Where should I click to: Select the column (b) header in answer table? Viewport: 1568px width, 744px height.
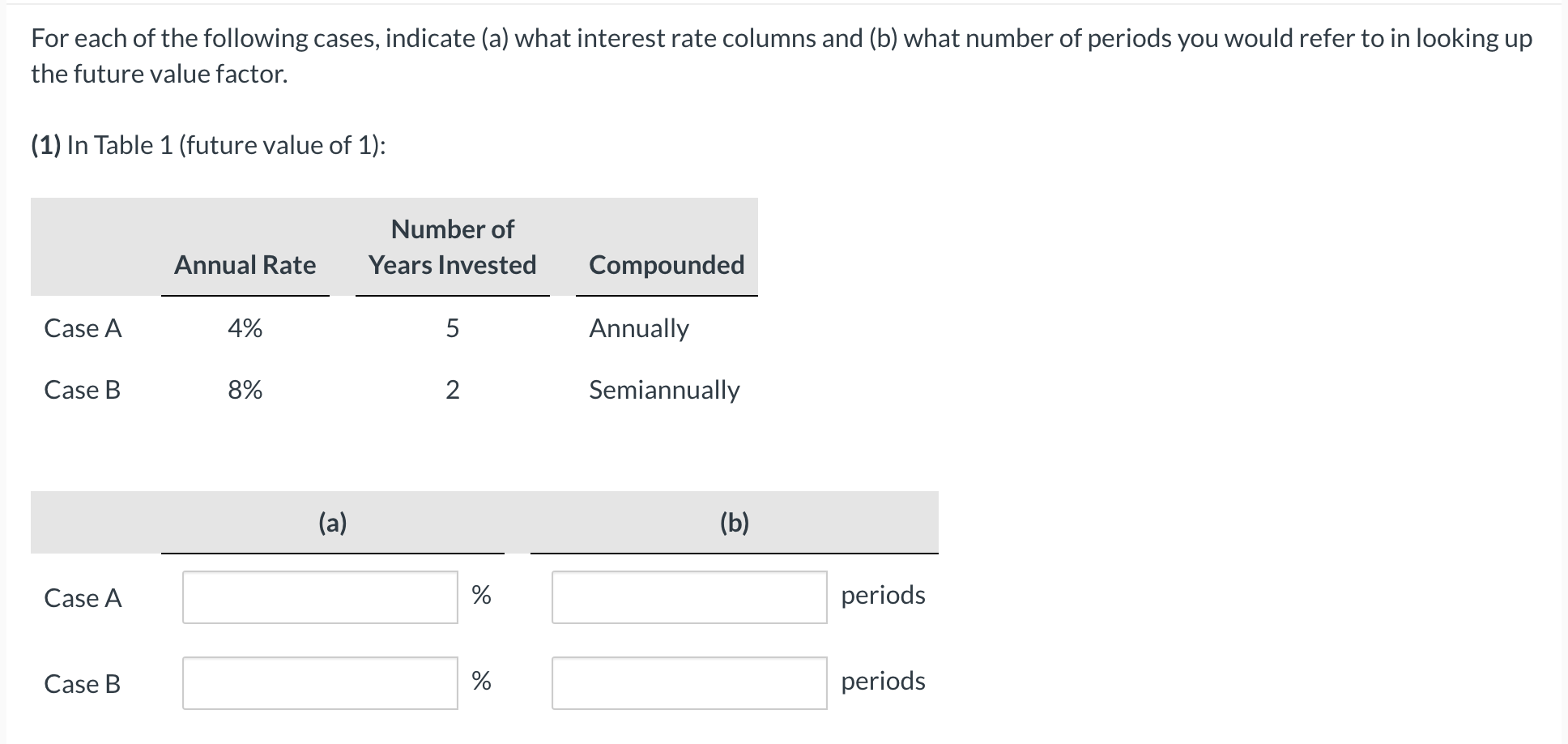[x=733, y=523]
